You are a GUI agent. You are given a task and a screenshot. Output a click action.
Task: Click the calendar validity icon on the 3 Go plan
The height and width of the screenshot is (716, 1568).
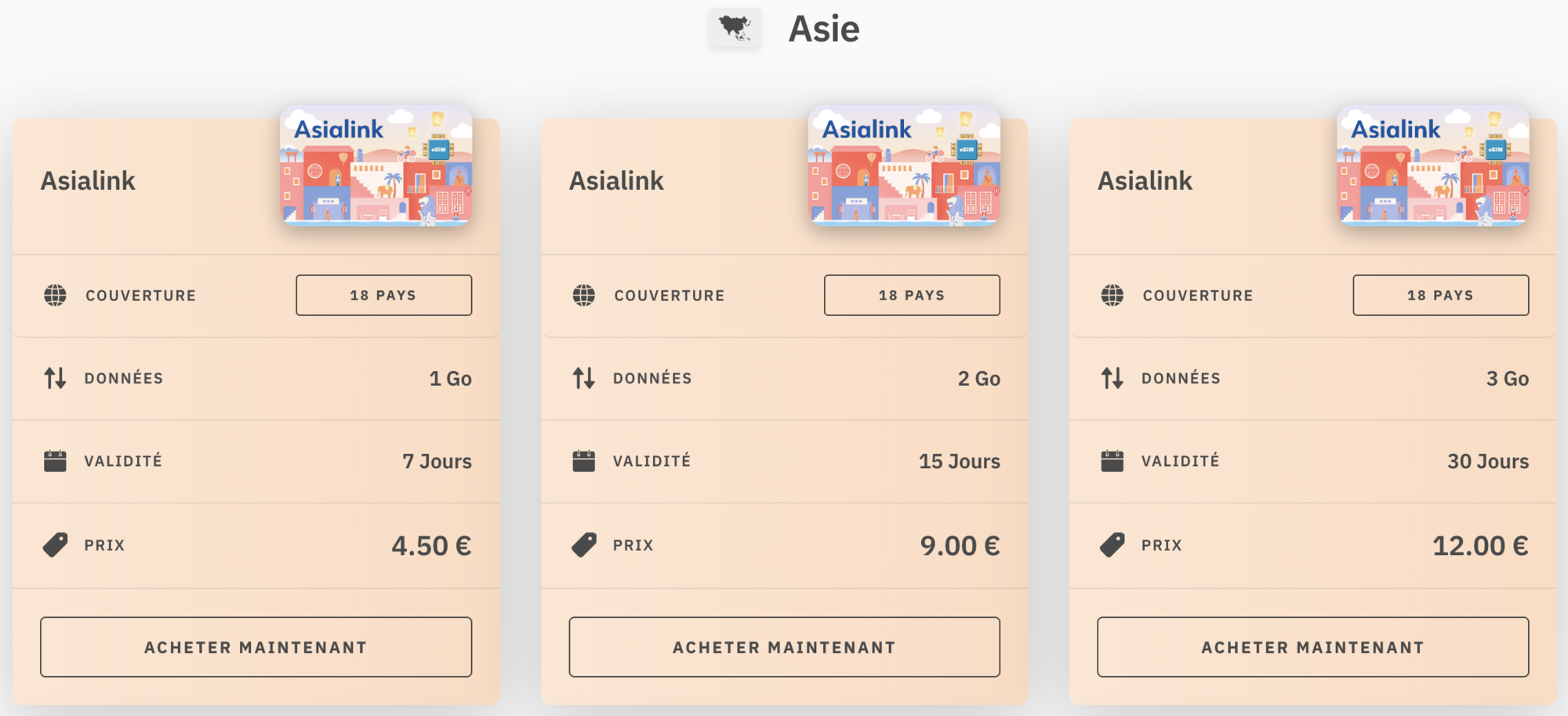point(1112,461)
